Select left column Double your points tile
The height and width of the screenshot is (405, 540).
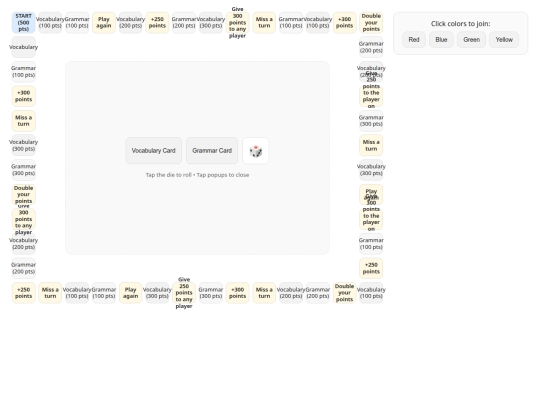pos(23,195)
